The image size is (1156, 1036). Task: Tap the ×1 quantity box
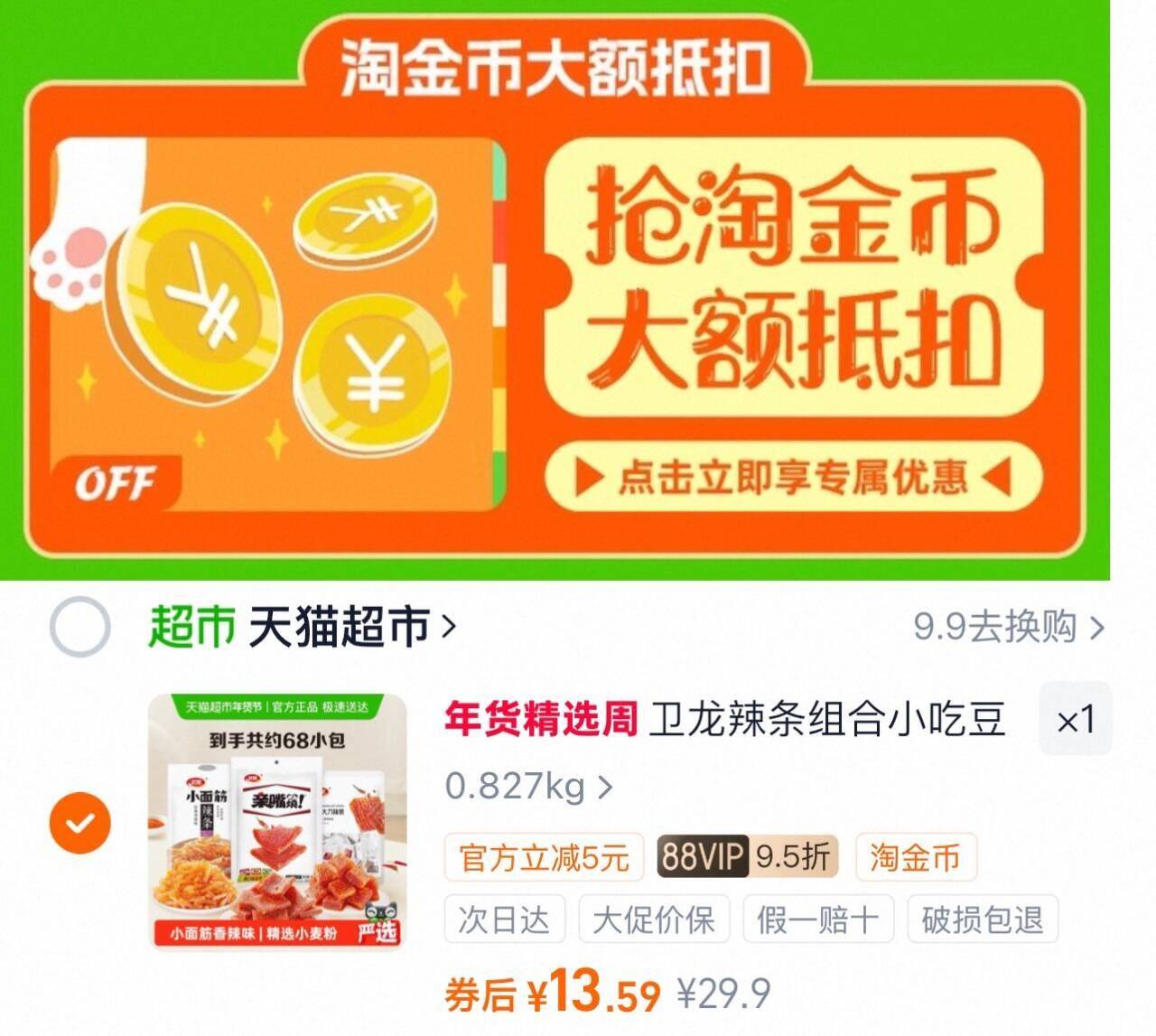(x=1075, y=719)
